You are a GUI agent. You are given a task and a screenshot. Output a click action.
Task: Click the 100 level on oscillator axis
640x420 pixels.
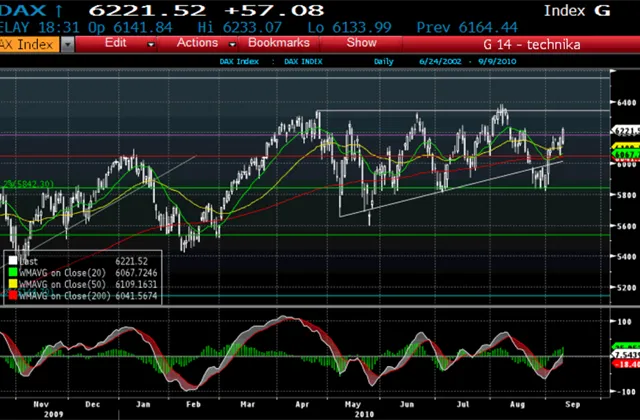tap(625, 322)
